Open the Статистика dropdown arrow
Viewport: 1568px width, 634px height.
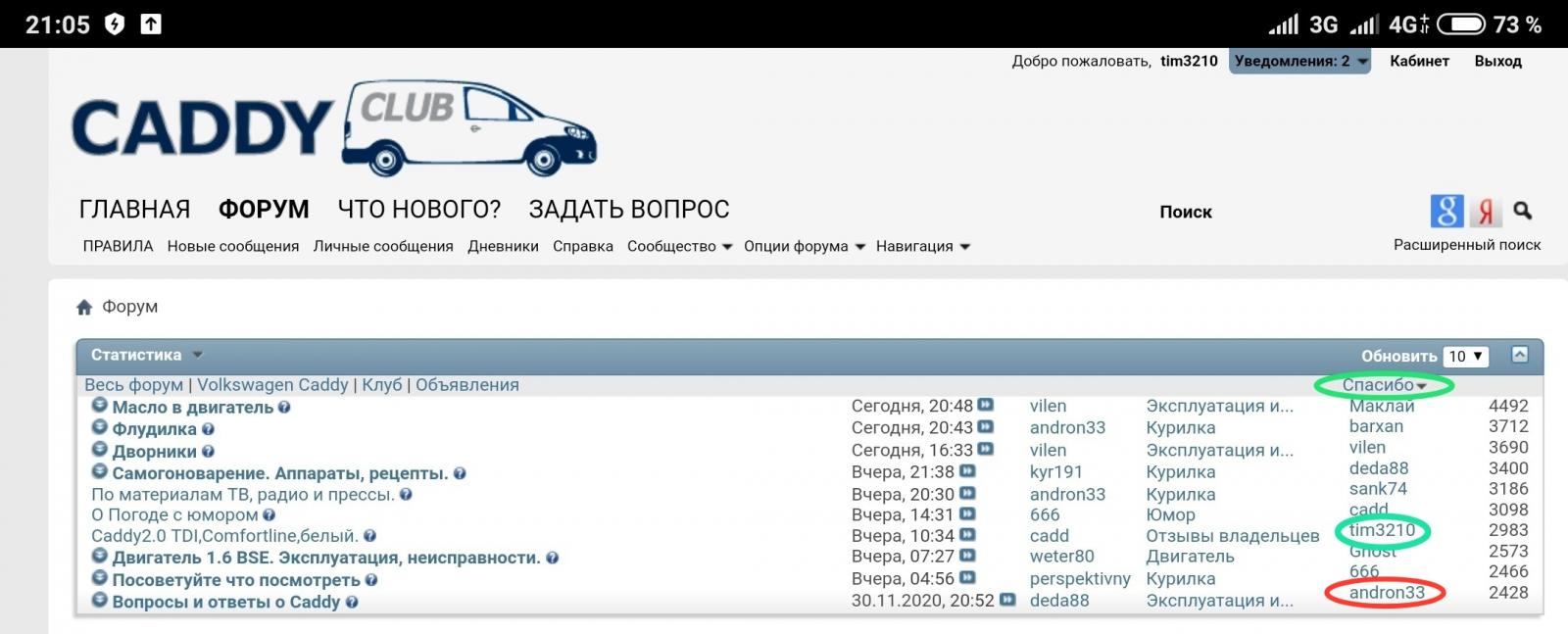point(198,355)
